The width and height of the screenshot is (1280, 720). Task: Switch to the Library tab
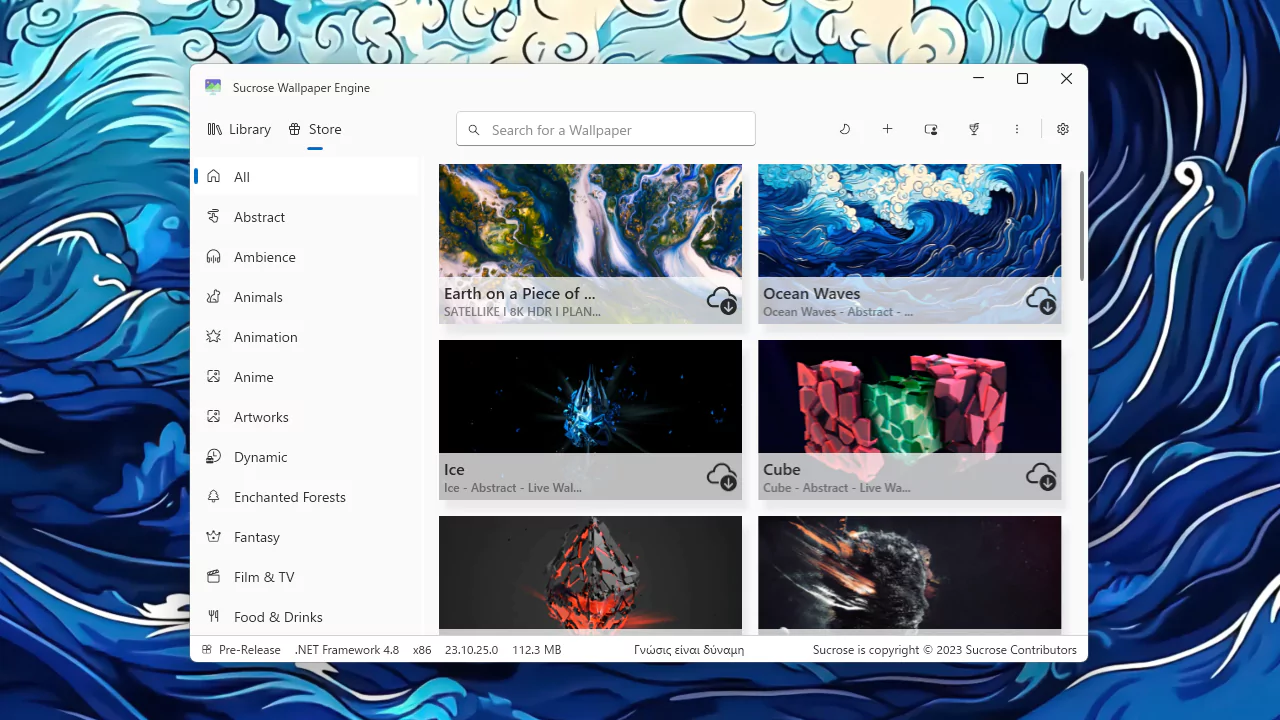(x=239, y=129)
